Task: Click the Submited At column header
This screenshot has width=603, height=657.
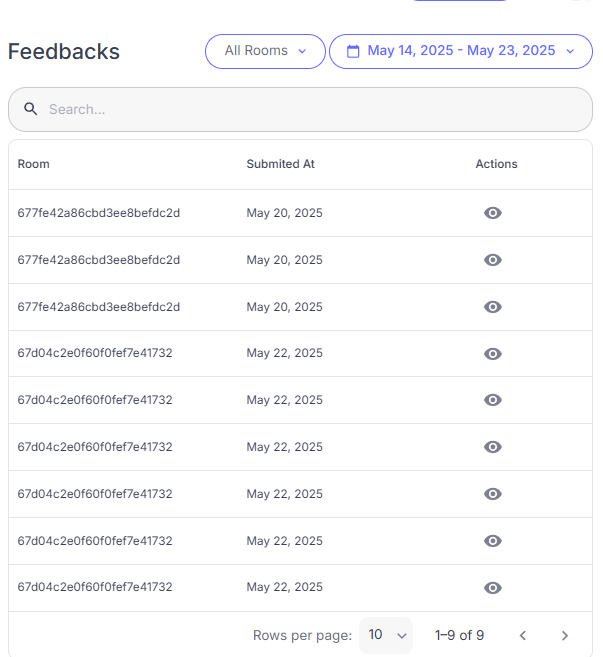Action: [281, 164]
